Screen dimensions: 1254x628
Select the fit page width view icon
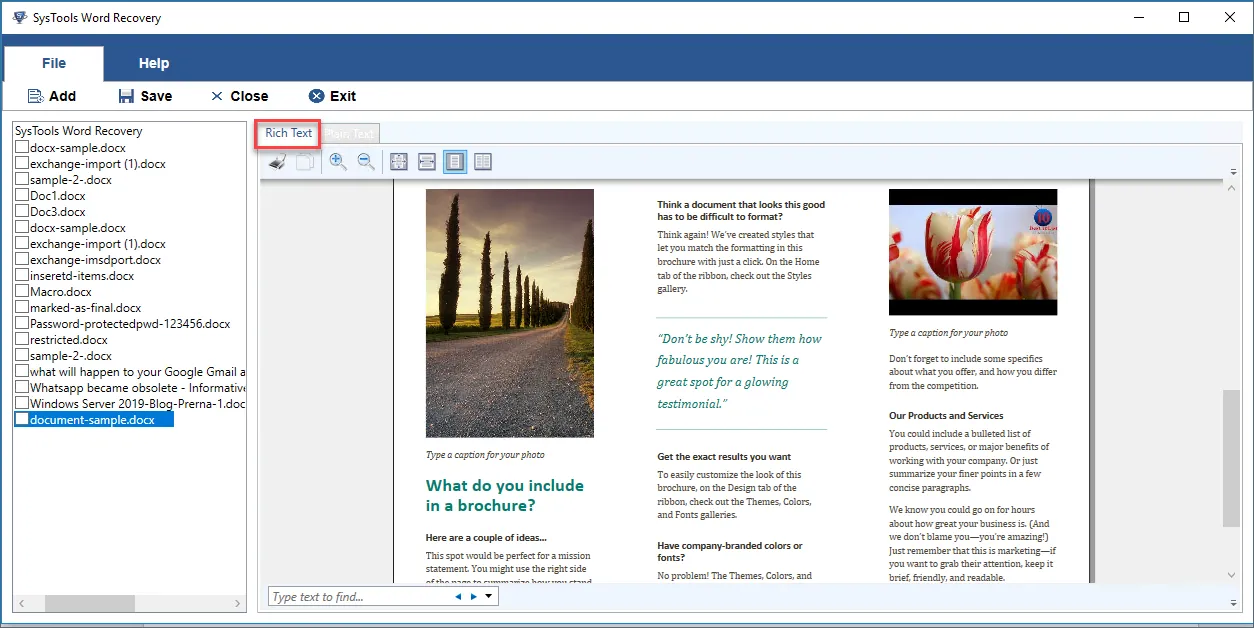click(x=426, y=161)
